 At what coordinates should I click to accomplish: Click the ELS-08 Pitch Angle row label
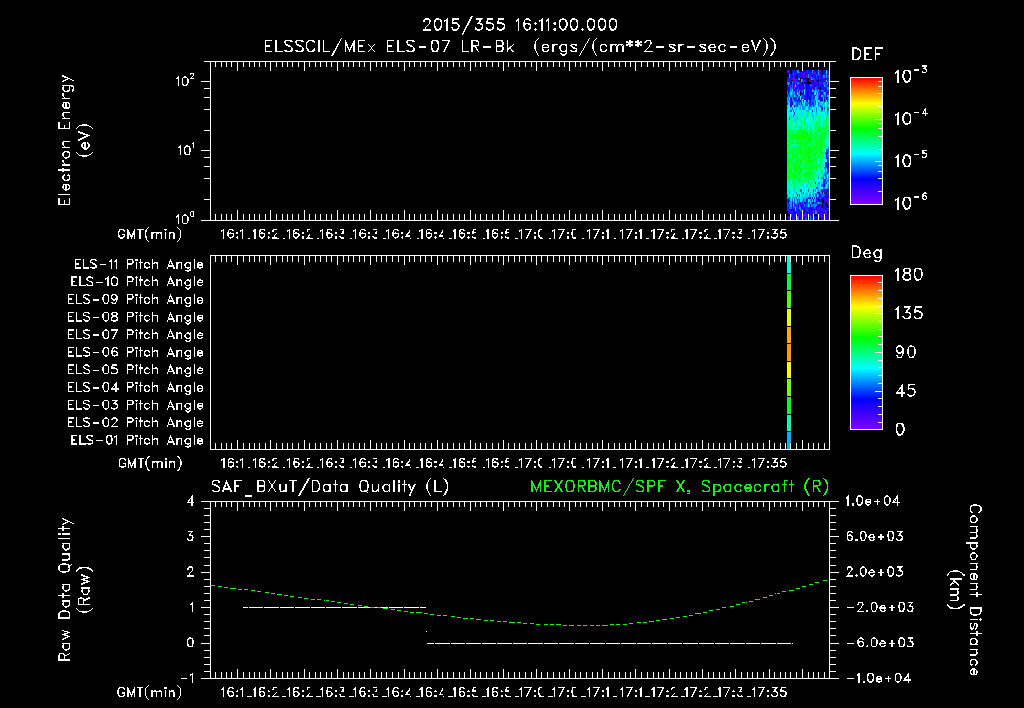tap(135, 317)
